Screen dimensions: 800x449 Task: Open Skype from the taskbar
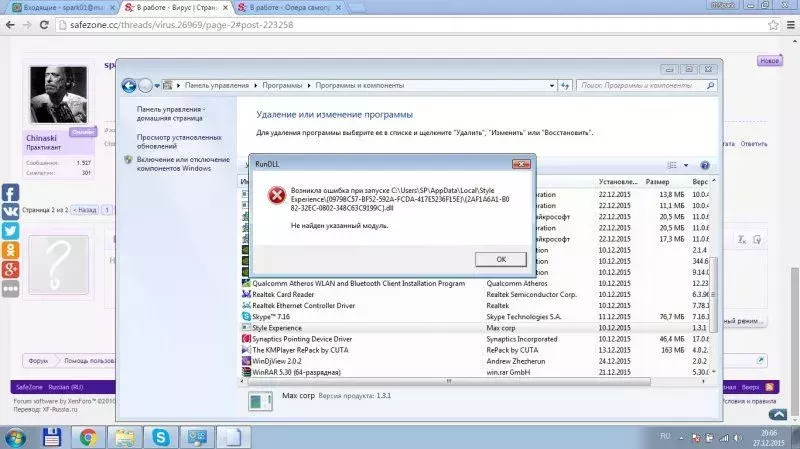[161, 438]
